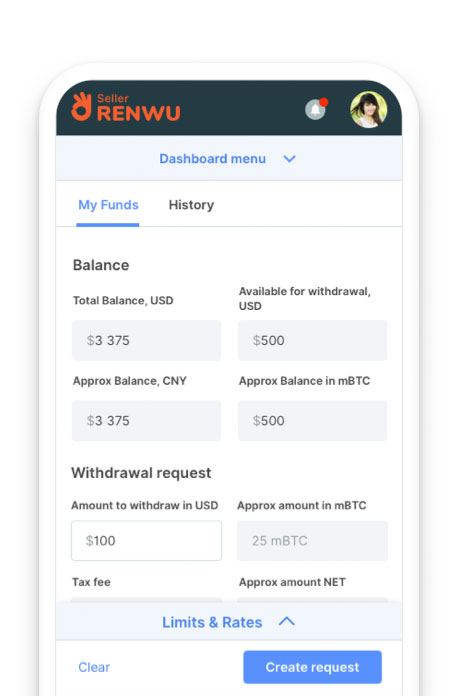Open the user profile avatar

click(369, 110)
